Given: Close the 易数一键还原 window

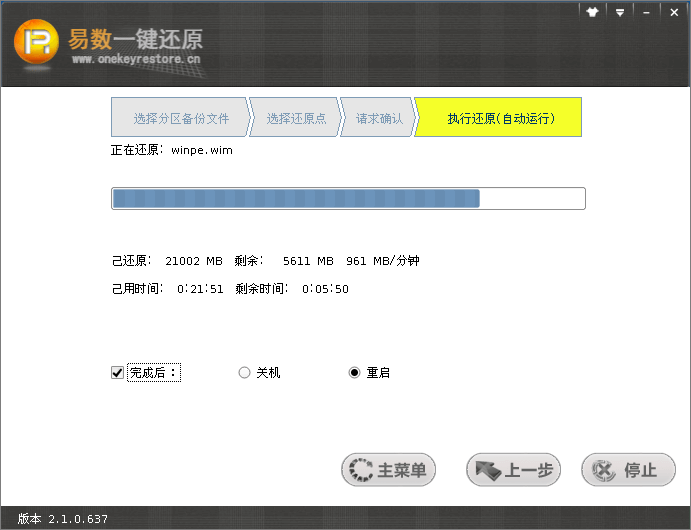Looking at the screenshot, I should click(x=671, y=12).
